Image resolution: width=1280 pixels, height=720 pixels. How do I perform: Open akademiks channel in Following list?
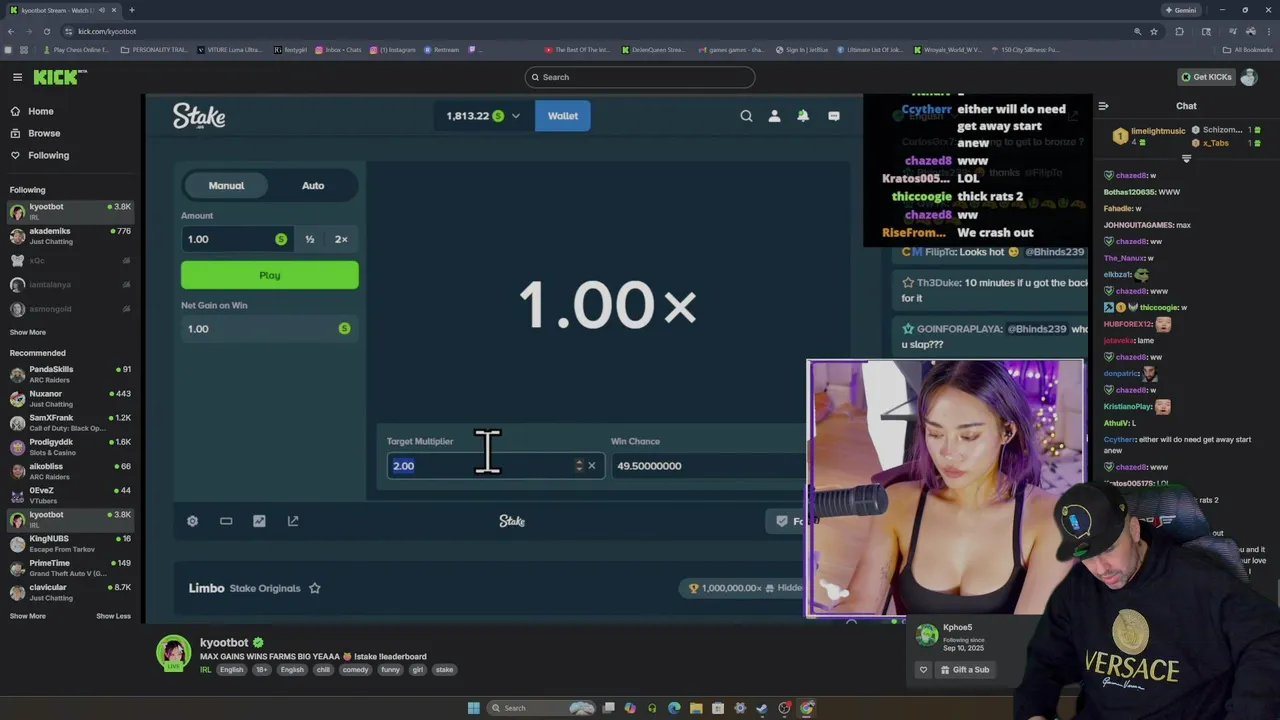pyautogui.click(x=70, y=236)
